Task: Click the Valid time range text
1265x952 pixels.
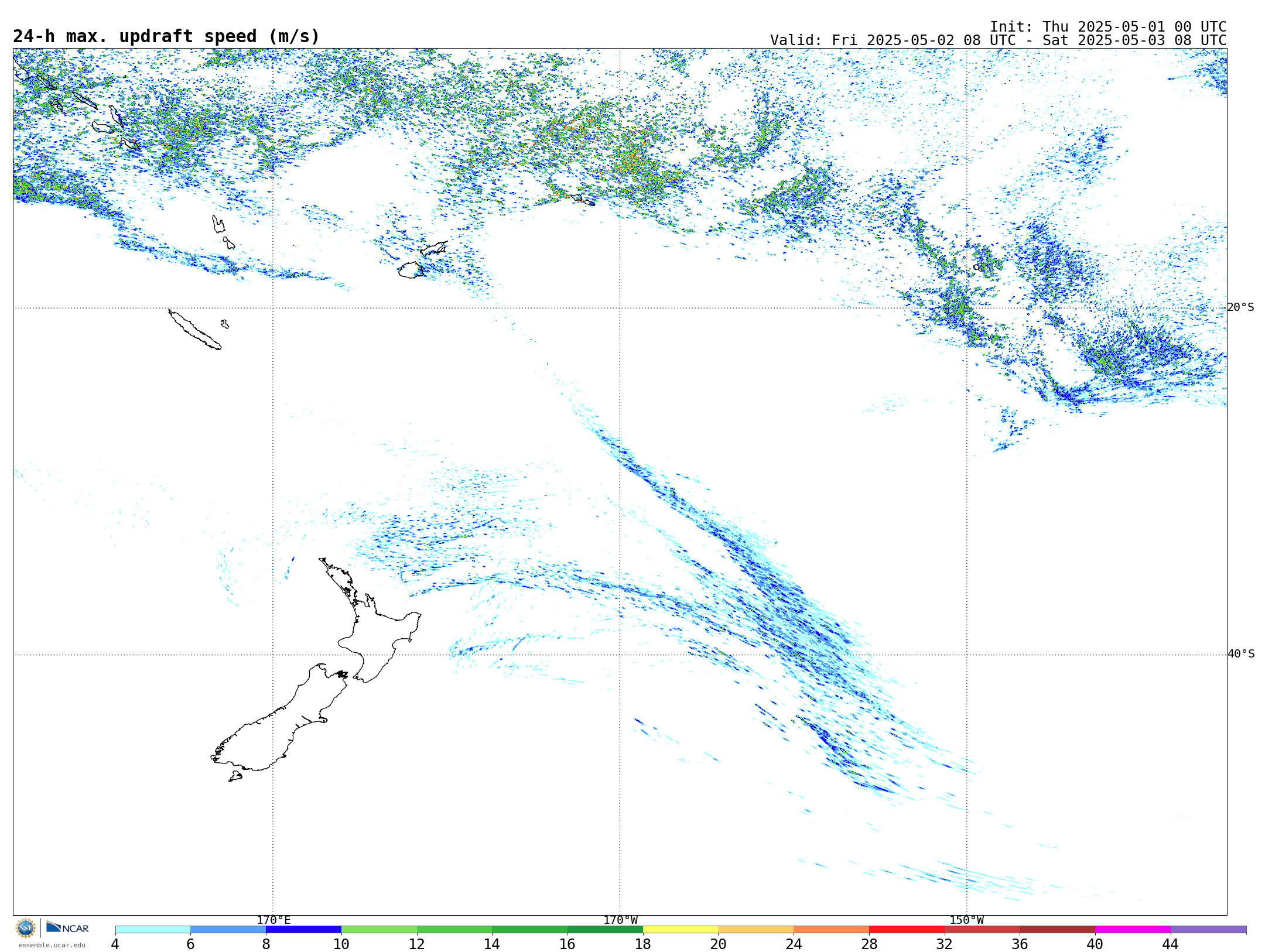Action: point(998,40)
